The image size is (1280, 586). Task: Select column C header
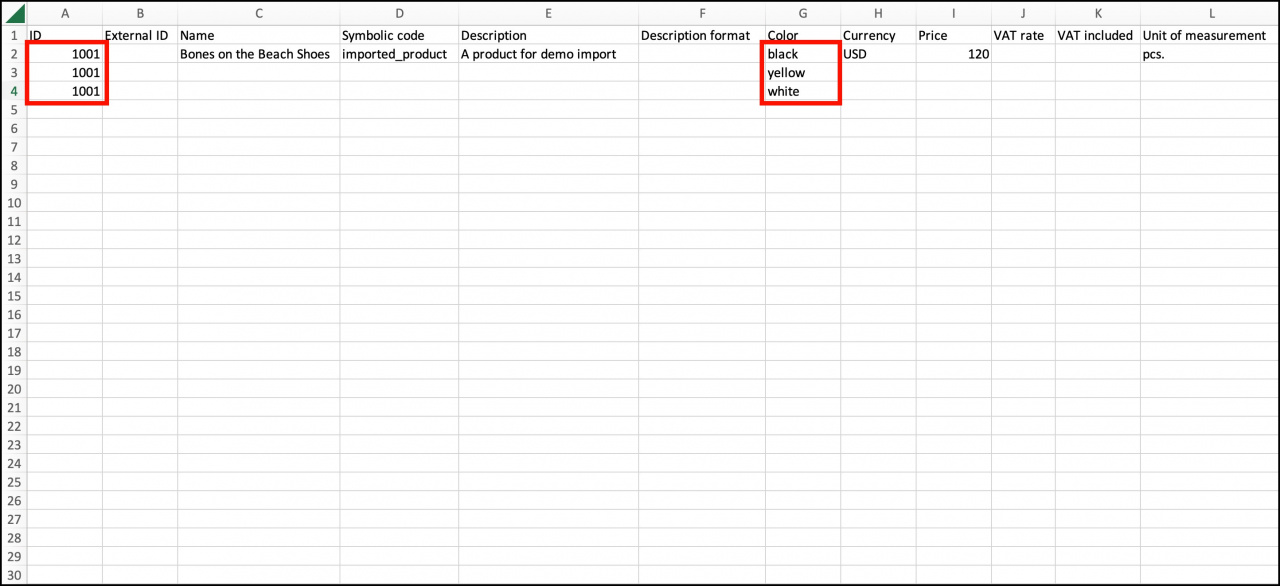pyautogui.click(x=259, y=14)
